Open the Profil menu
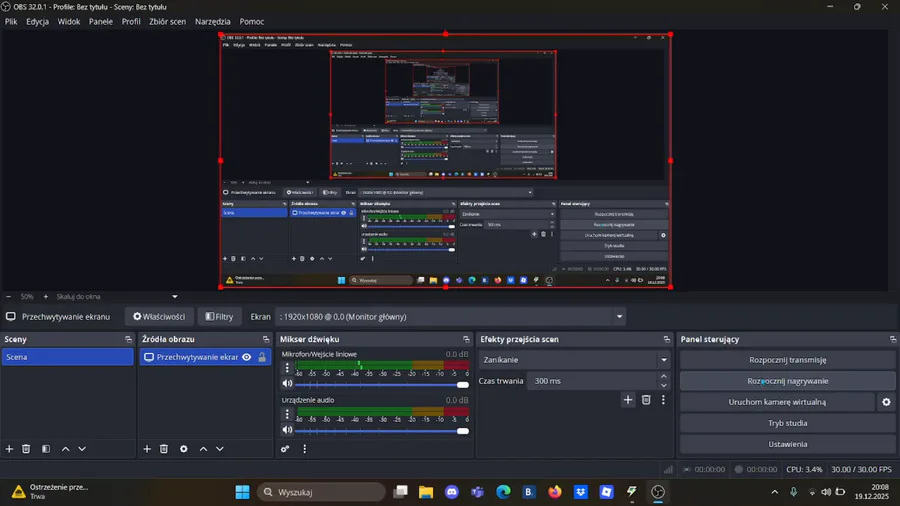 coord(131,22)
